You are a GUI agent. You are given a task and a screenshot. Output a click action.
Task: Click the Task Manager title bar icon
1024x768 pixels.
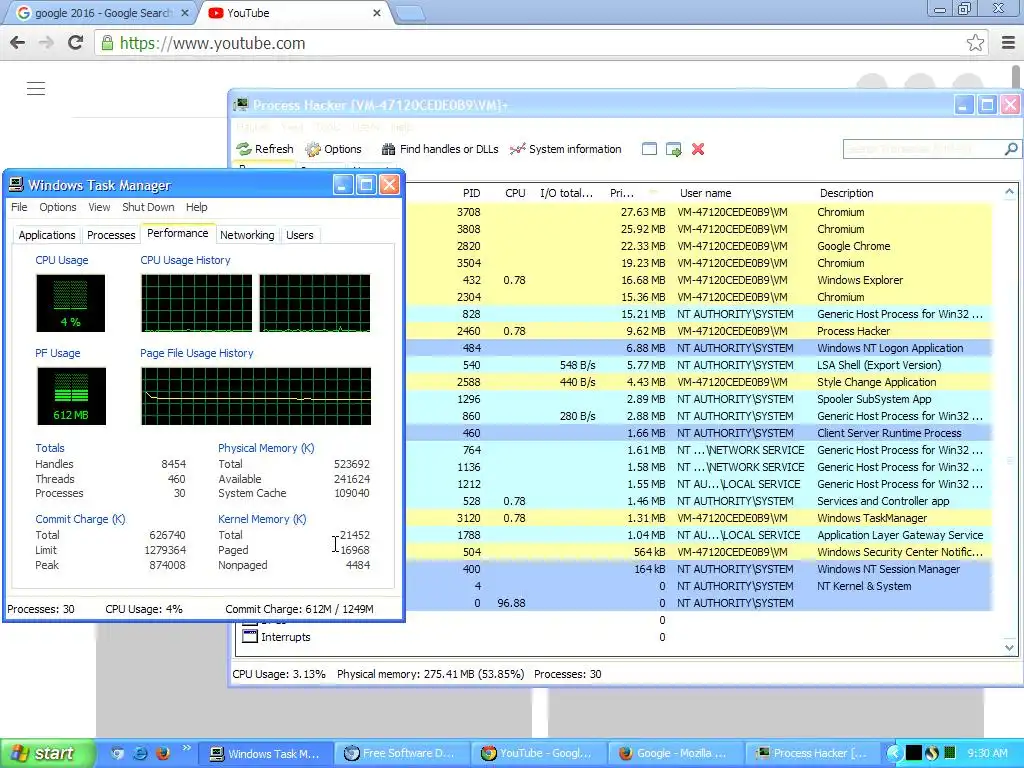coord(16,185)
